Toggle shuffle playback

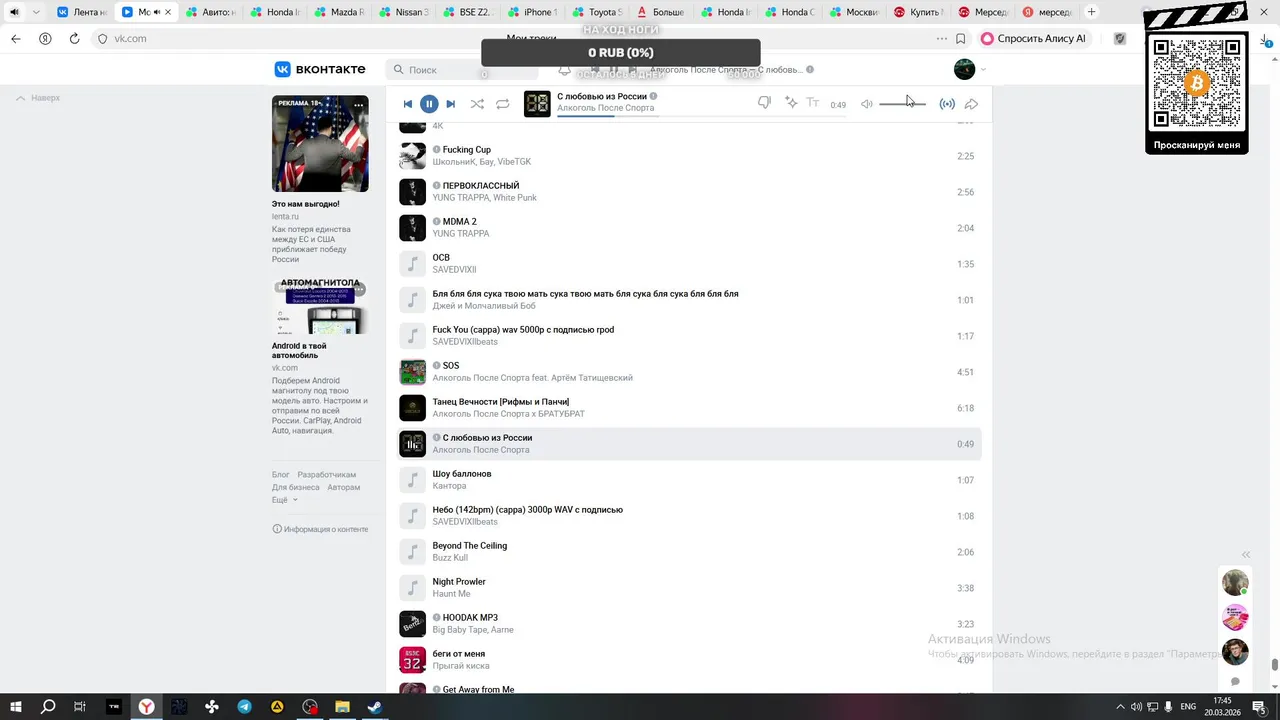point(477,104)
